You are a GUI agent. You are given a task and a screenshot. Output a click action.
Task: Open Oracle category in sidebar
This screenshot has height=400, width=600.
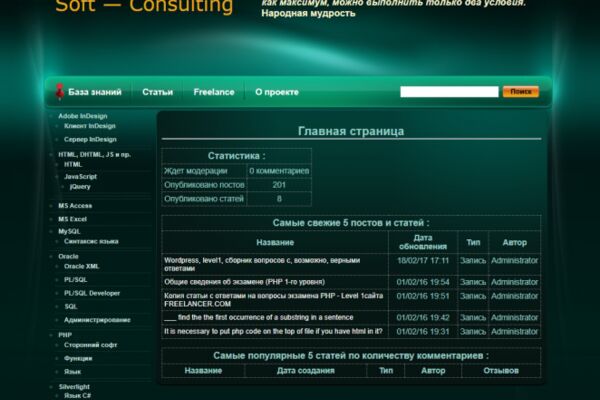coord(68,256)
